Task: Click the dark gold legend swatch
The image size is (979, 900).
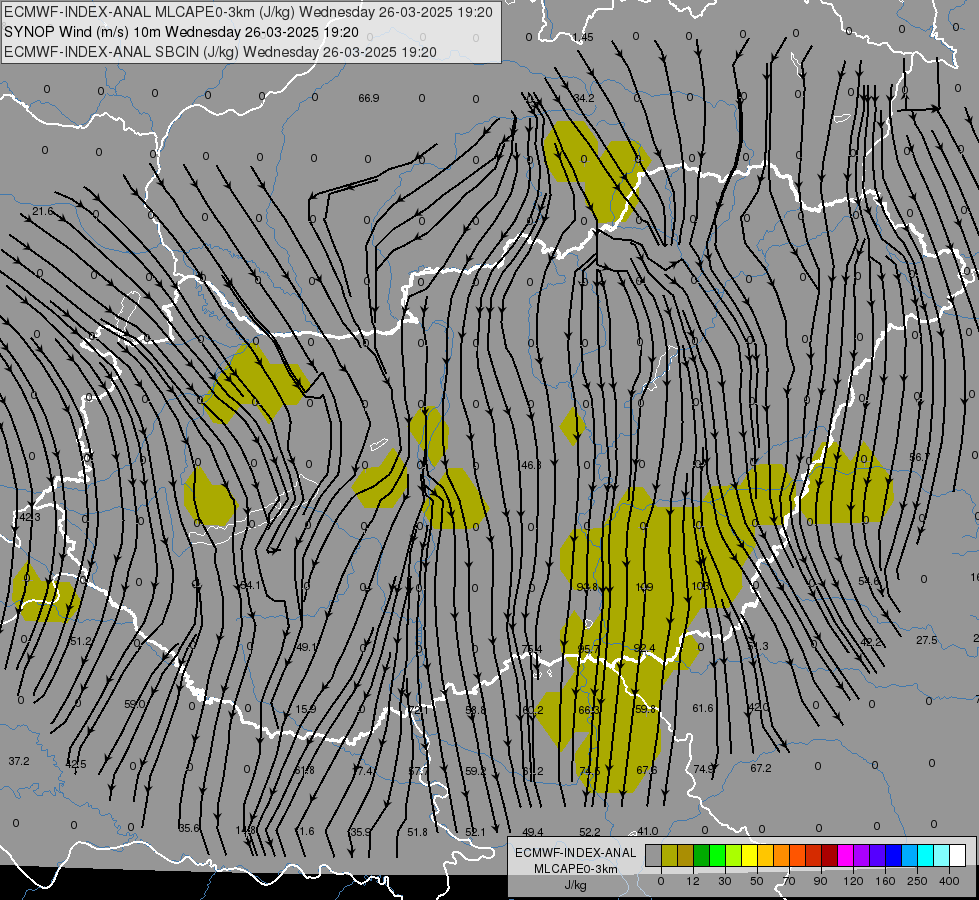Action: [x=686, y=856]
